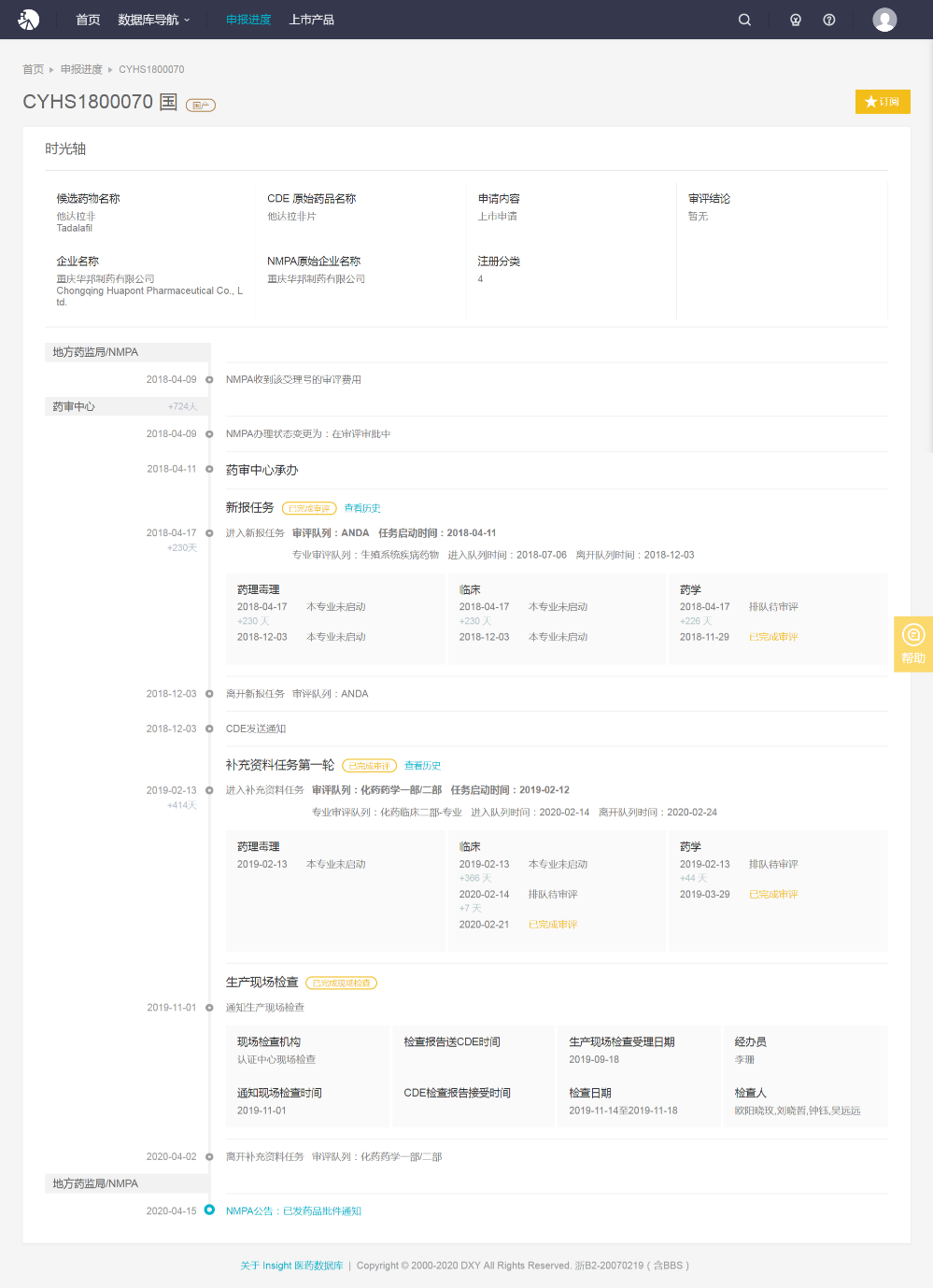Open the question mark help icon
Viewport: 933px width, 1288px height.
(829, 20)
